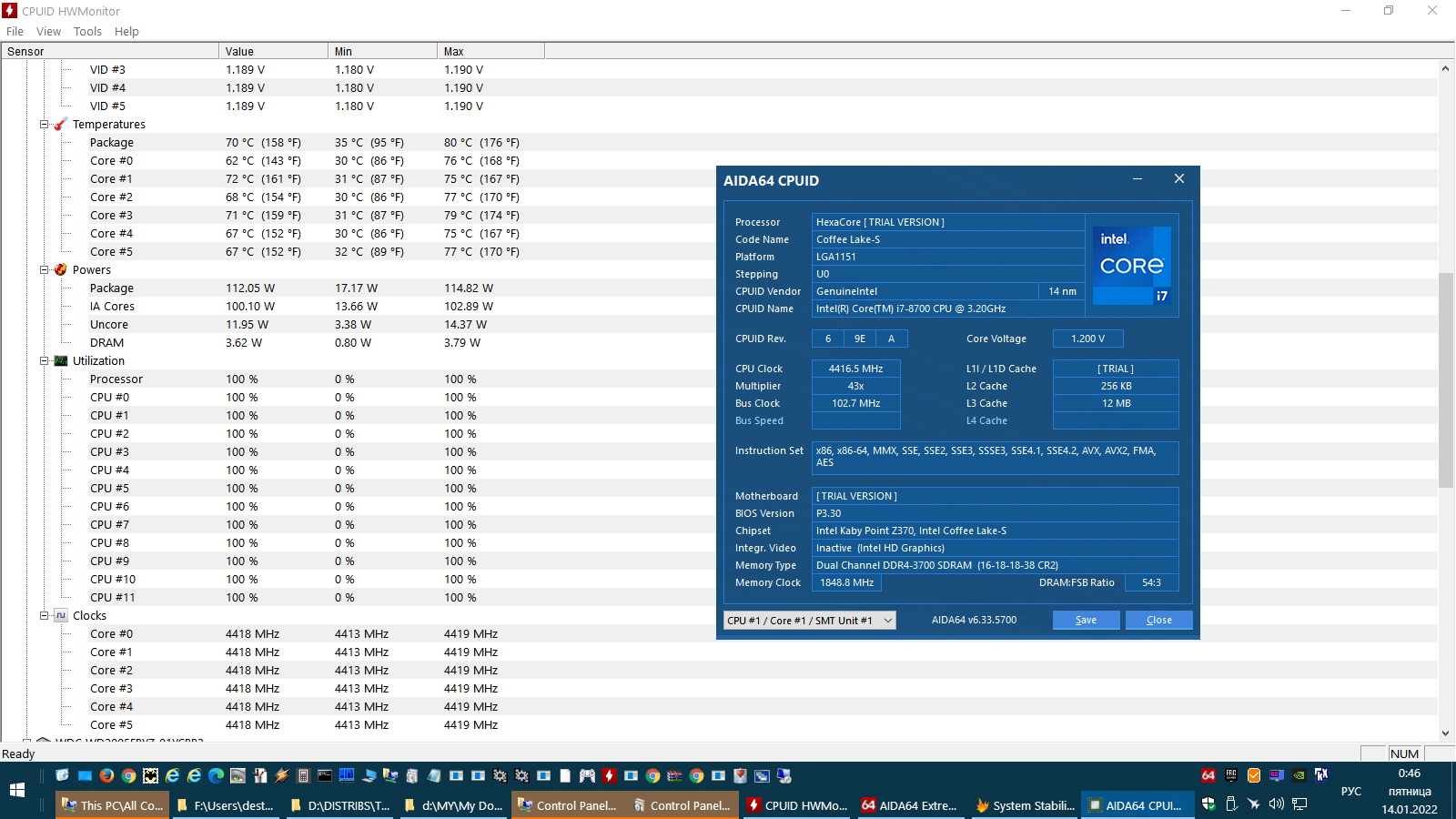Screen dimensions: 1456x819
Task: Open the Help menu in HWMonitor
Action: click(126, 31)
